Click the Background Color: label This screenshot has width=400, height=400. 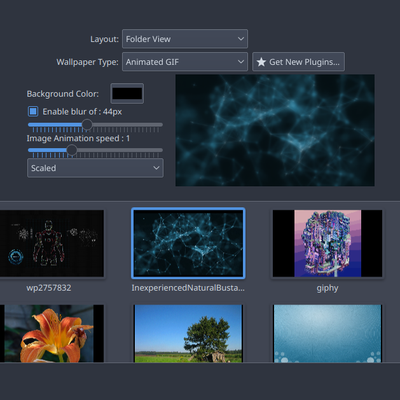[63, 94]
